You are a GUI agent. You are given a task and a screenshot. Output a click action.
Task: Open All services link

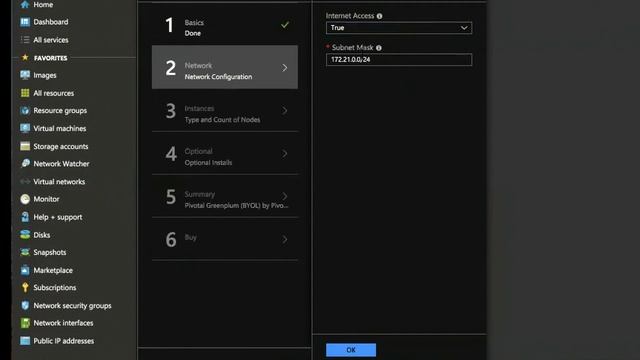51,40
